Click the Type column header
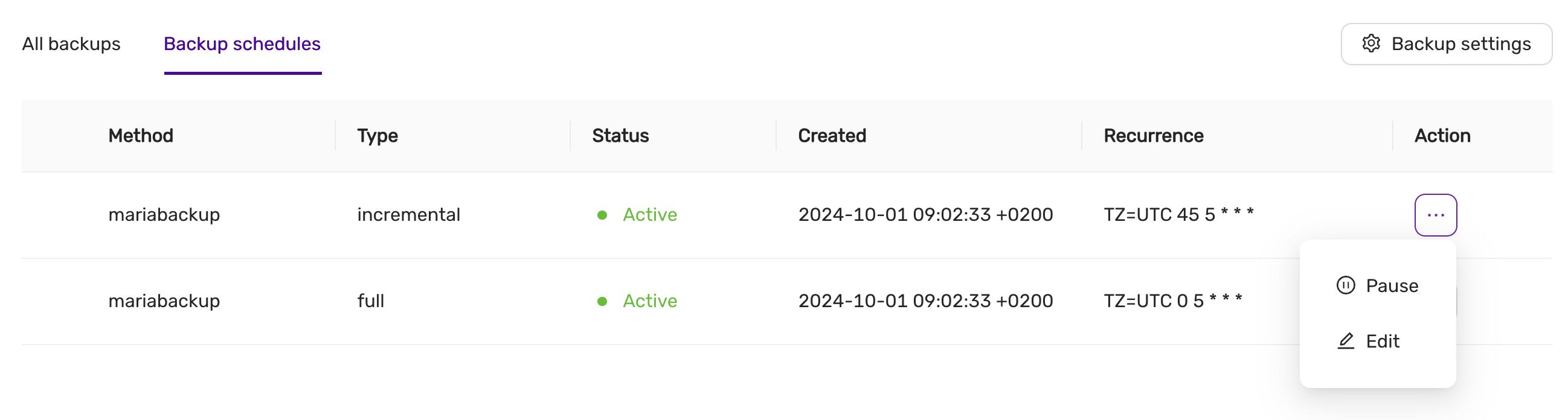The height and width of the screenshot is (420, 1568). [x=378, y=136]
